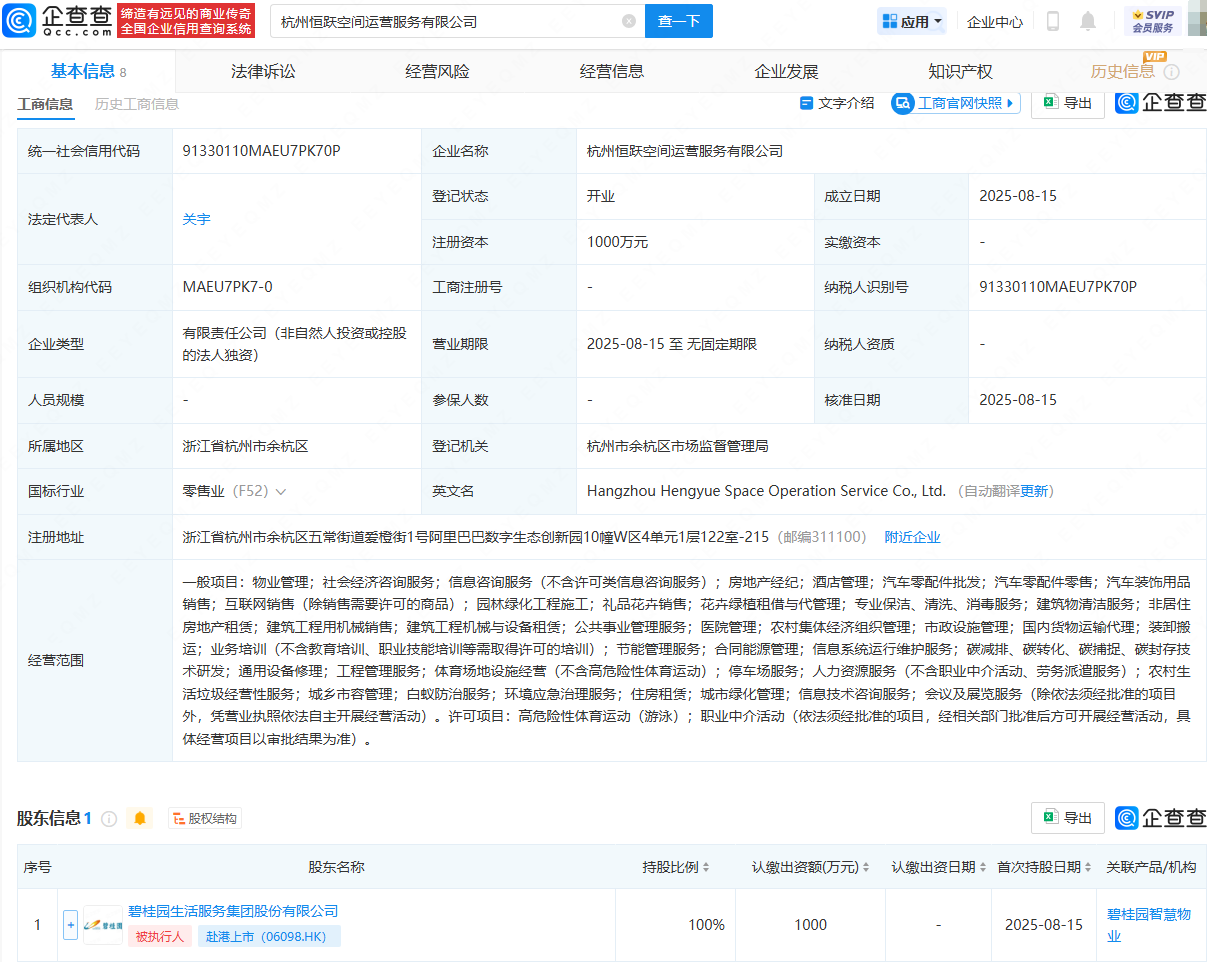Click 文字介绍

[x=837, y=103]
